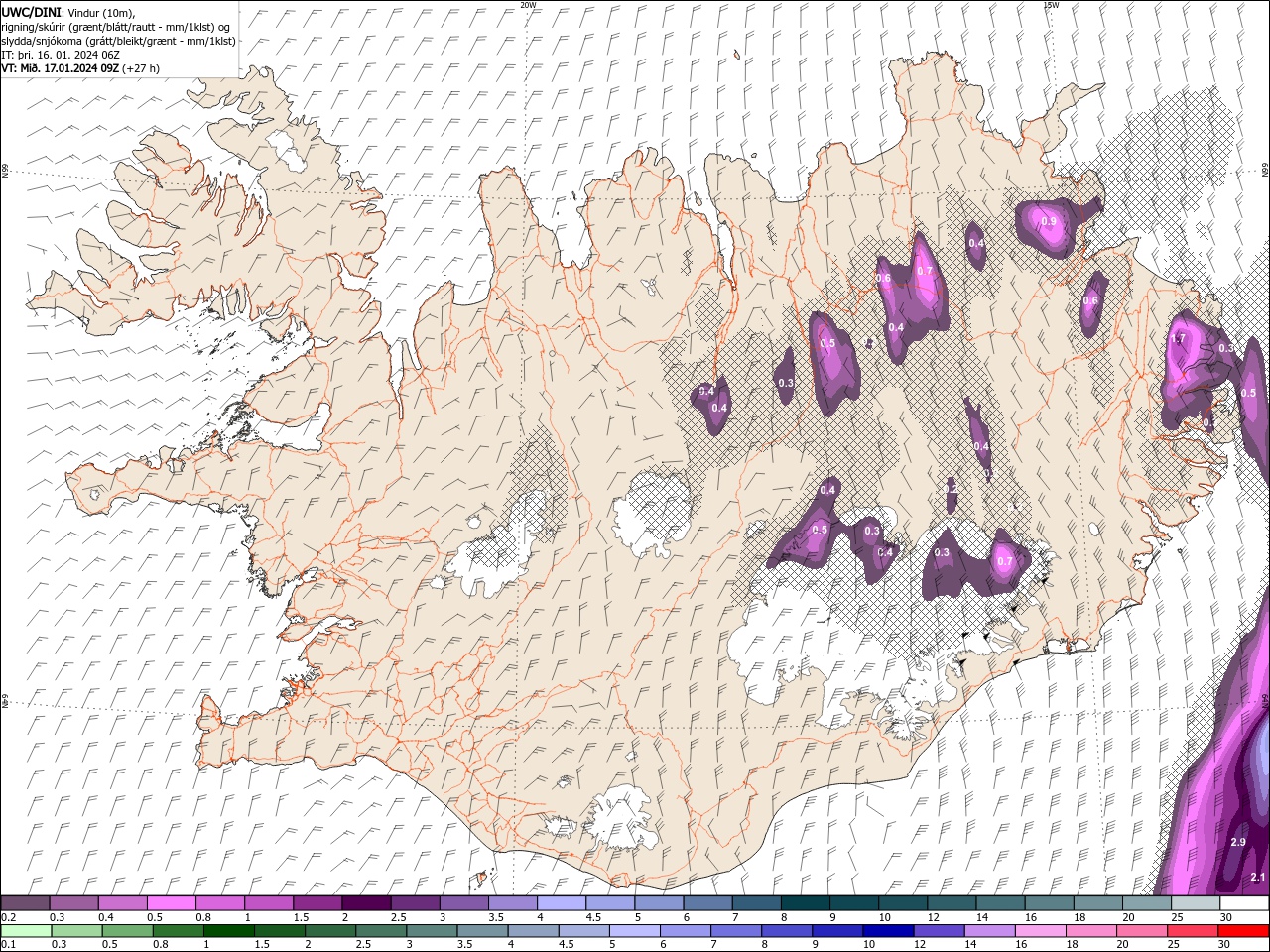Click the 18 pink swatch in the rain legend
1270x952 pixels.
[1091, 930]
